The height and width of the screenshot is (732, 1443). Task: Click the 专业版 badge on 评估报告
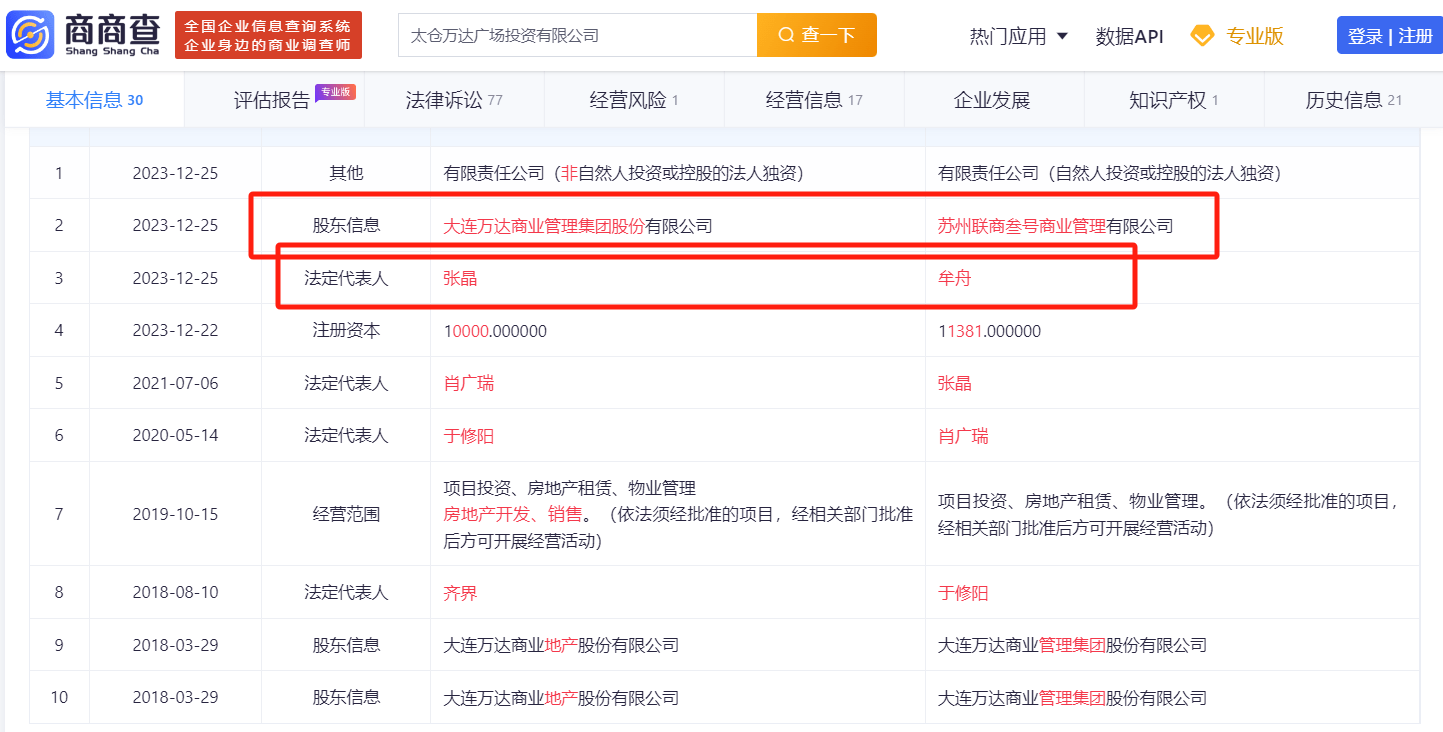point(335,92)
